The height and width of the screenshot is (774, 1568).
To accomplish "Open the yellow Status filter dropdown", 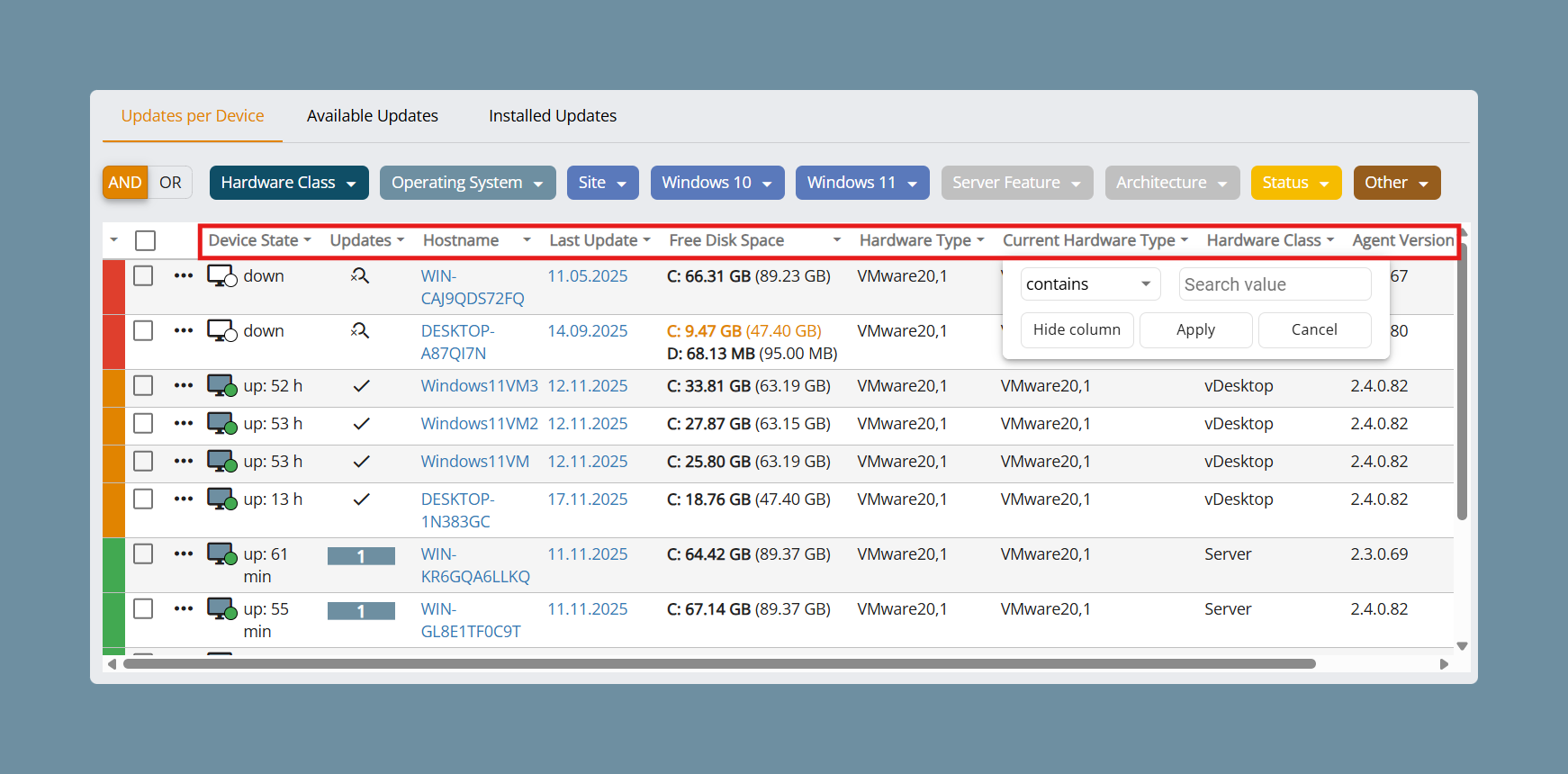I will click(x=1296, y=183).
